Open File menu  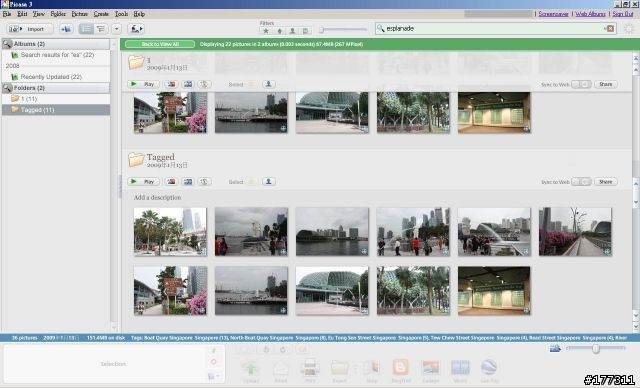(x=7, y=14)
